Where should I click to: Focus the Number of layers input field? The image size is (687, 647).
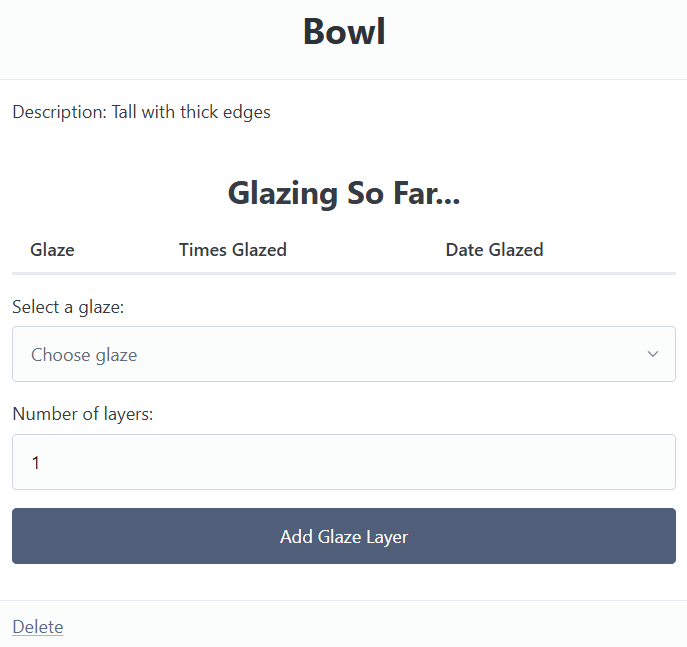tap(343, 462)
